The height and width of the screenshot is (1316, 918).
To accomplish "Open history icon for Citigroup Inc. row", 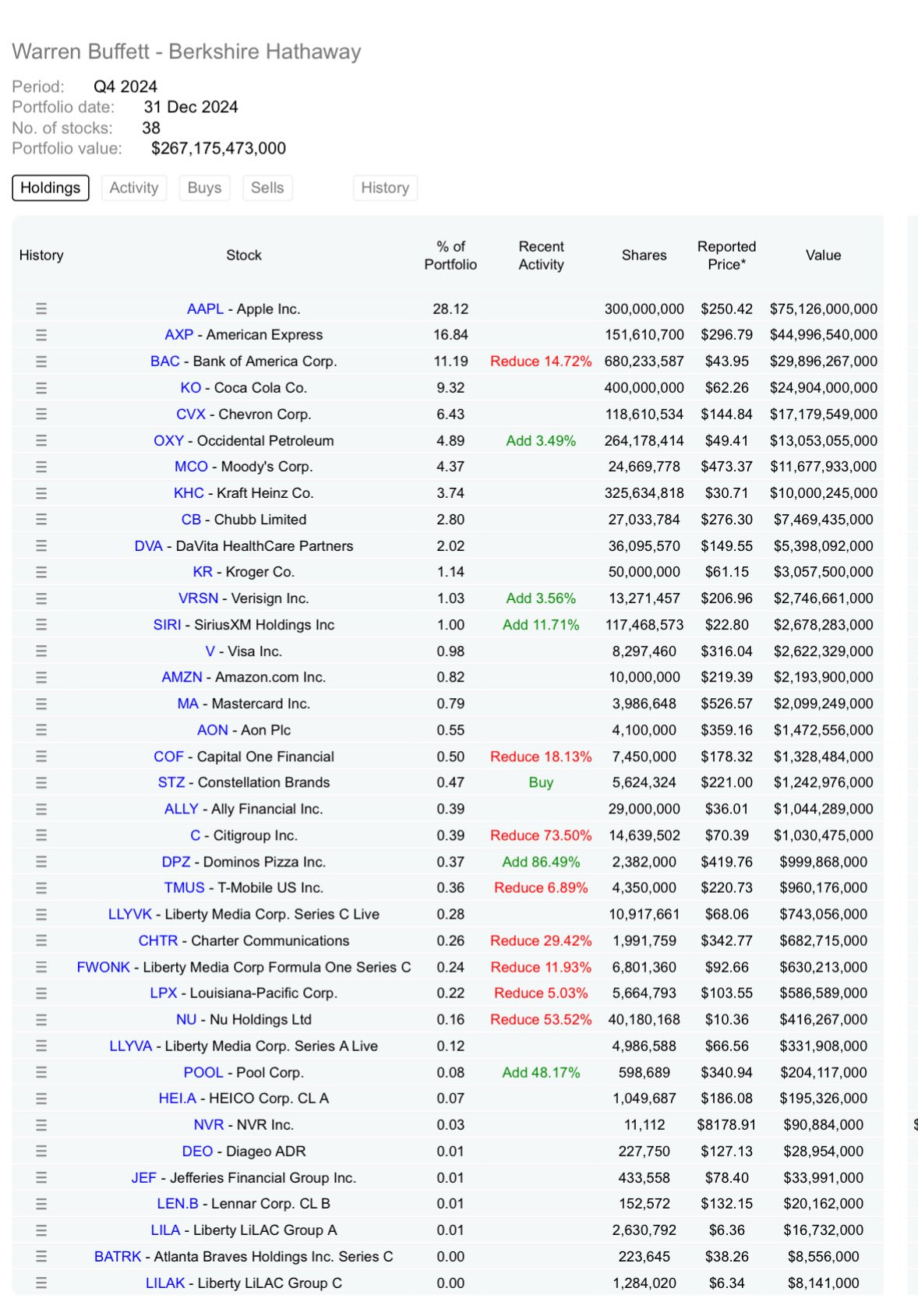I will pos(41,835).
